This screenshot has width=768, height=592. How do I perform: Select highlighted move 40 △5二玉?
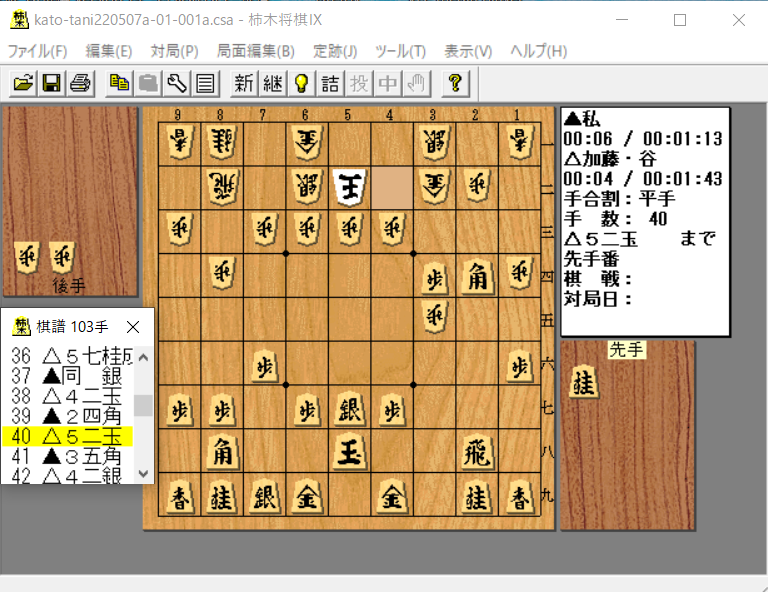[x=68, y=436]
